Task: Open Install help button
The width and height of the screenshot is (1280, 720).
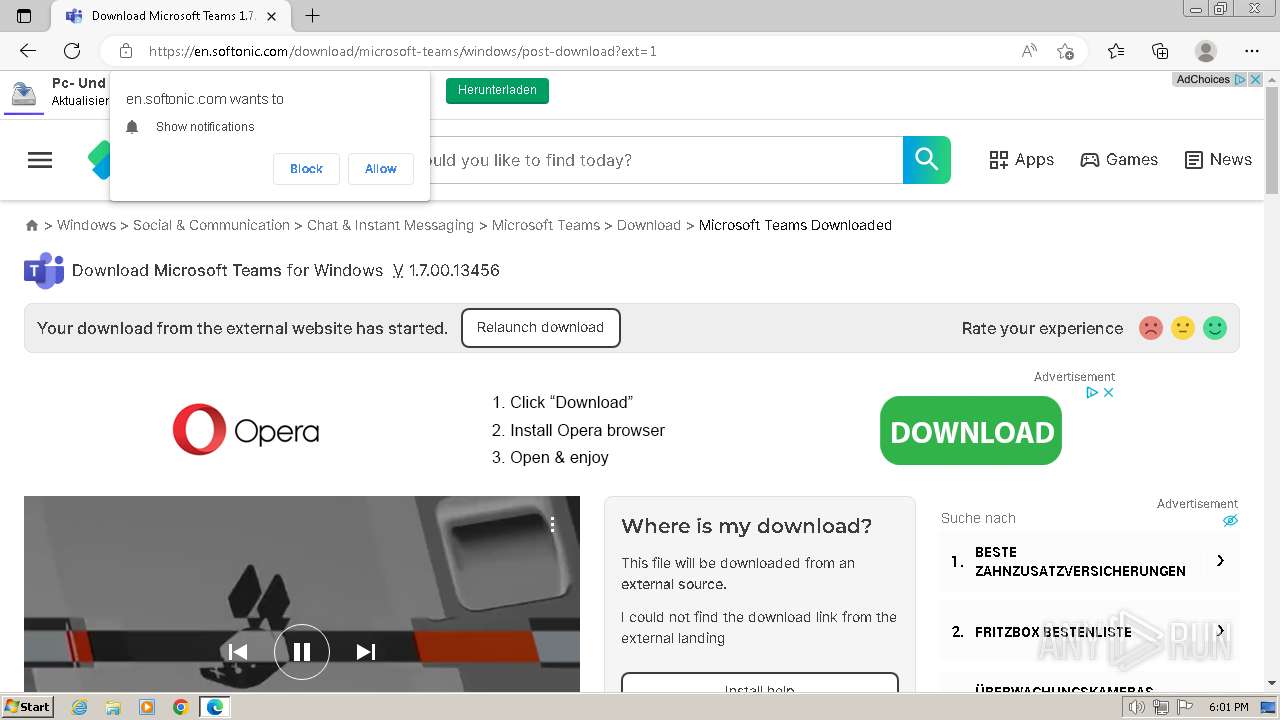Action: click(x=760, y=685)
